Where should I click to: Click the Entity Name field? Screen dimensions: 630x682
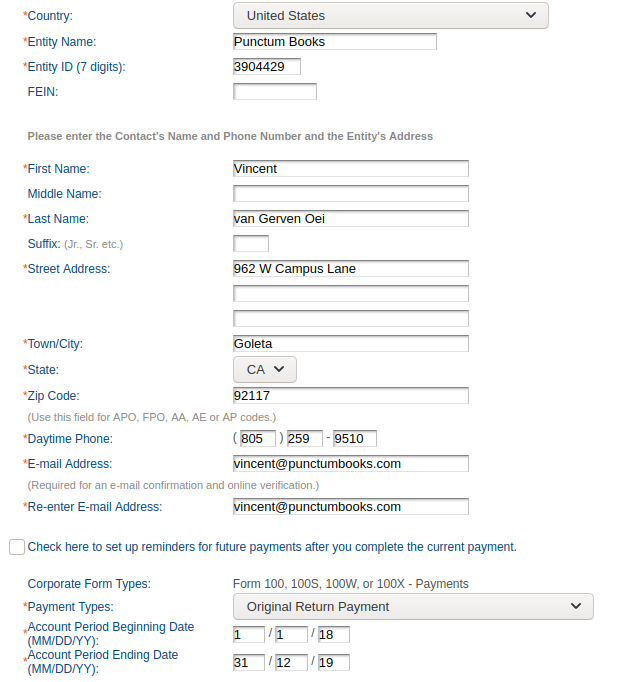(x=334, y=42)
